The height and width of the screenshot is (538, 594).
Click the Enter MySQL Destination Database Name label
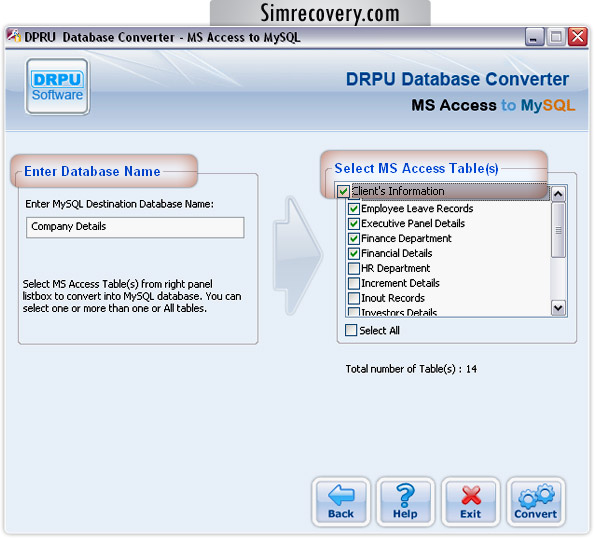click(119, 204)
